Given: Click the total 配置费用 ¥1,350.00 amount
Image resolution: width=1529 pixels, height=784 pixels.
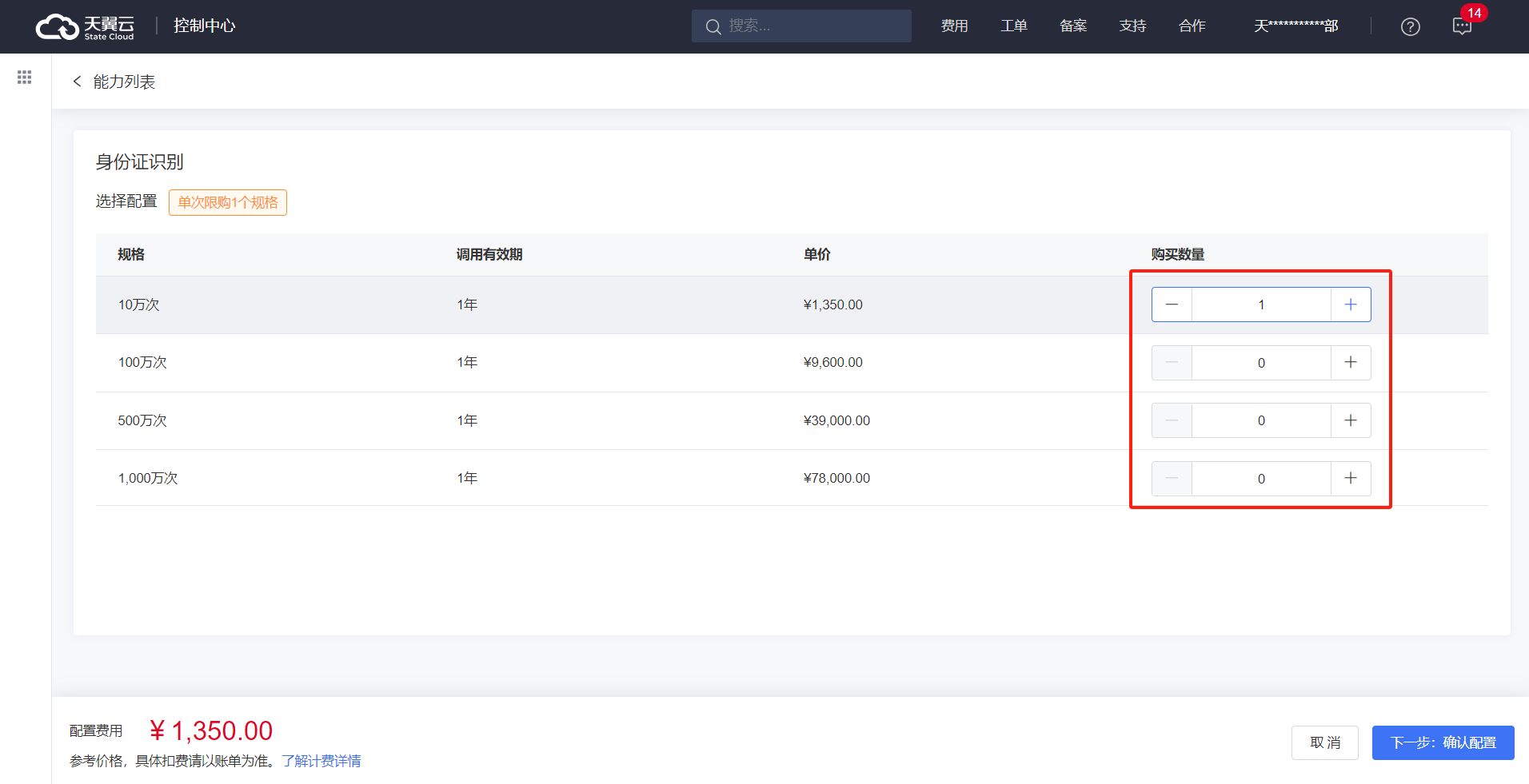Looking at the screenshot, I should (211, 730).
